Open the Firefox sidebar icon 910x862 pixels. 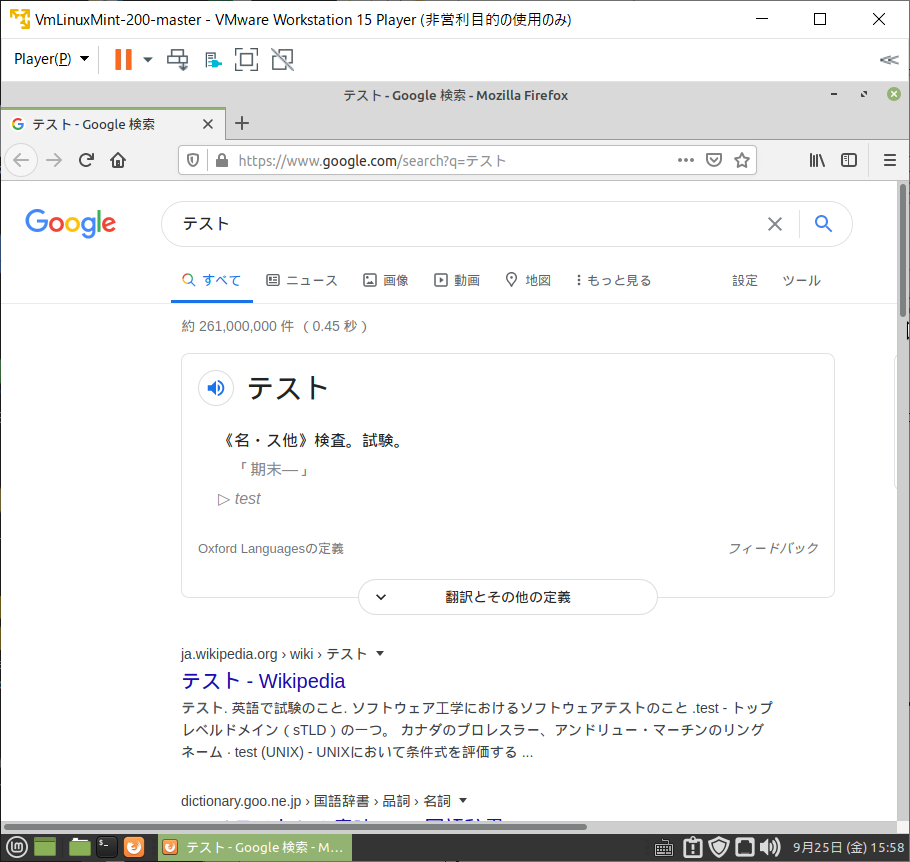849,160
